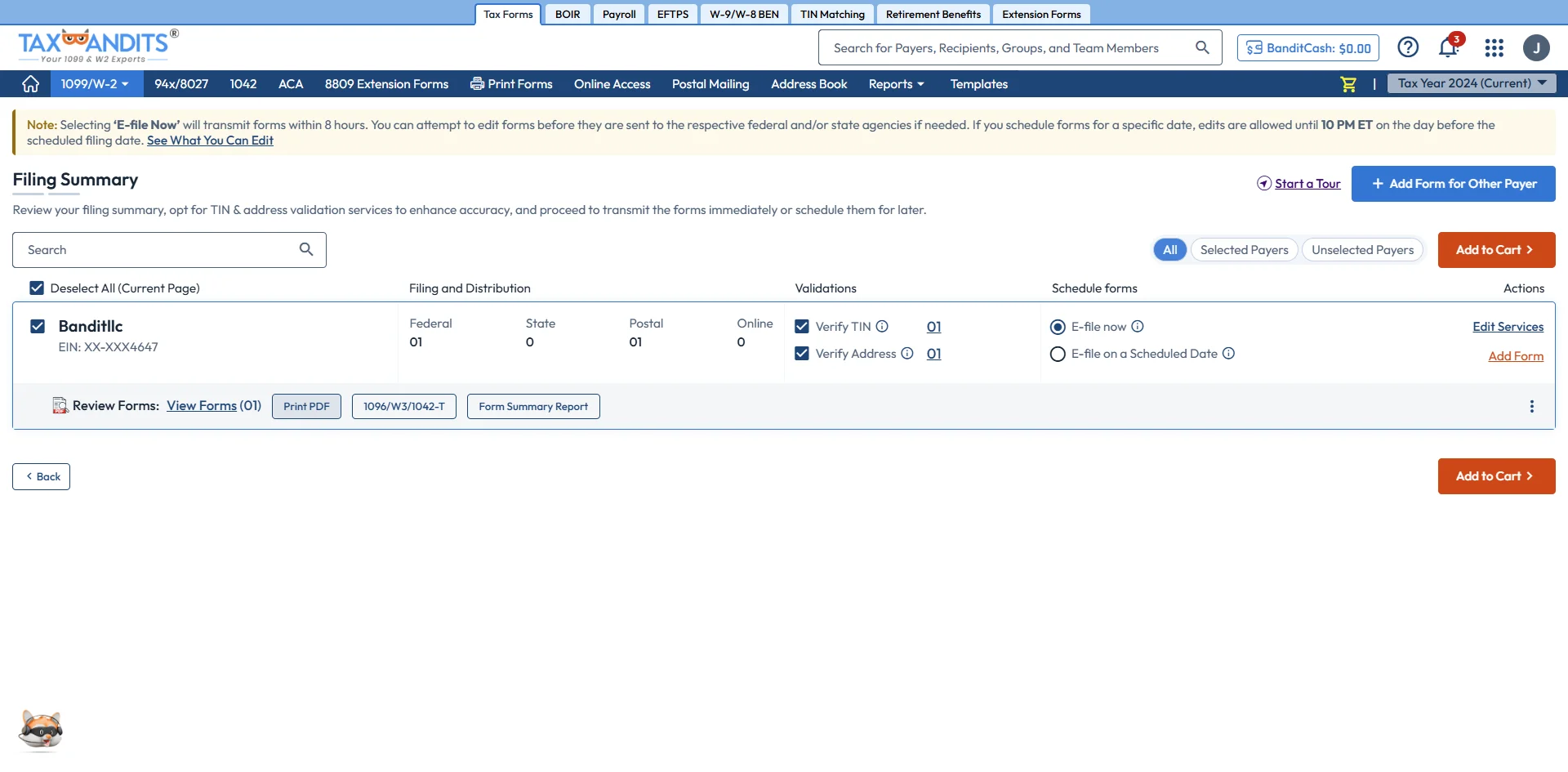Open the 94x/8027 menu
Viewport: 1568px width, 772px height.
coord(181,84)
